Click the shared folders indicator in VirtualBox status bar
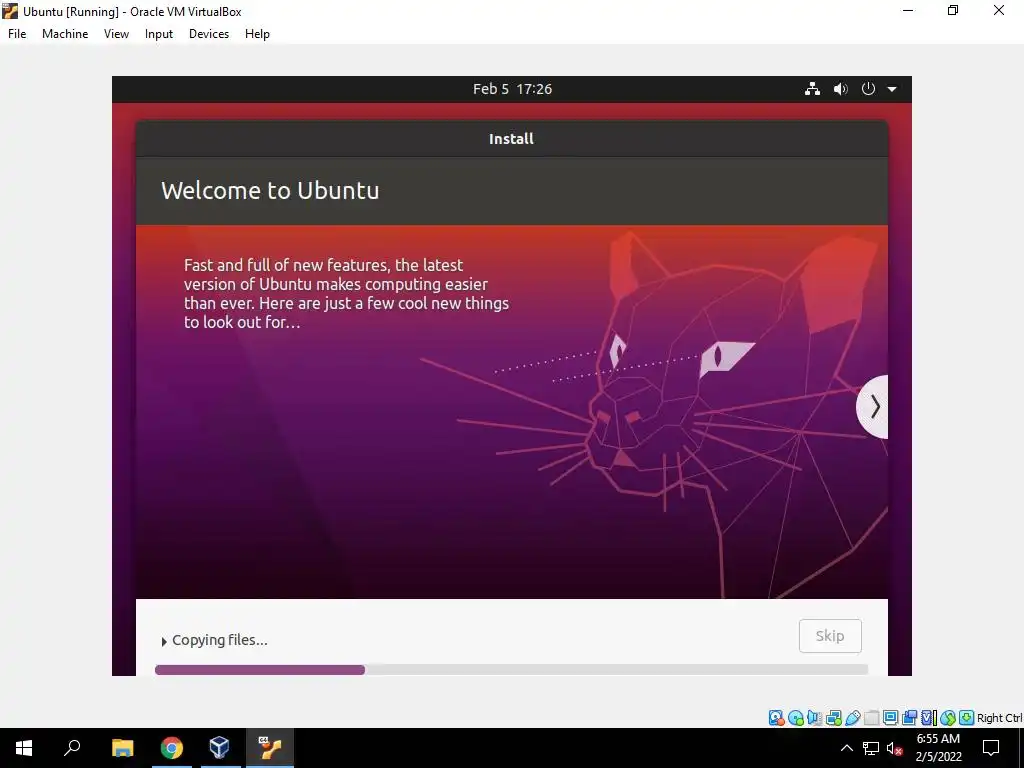1024x768 pixels. click(871, 718)
